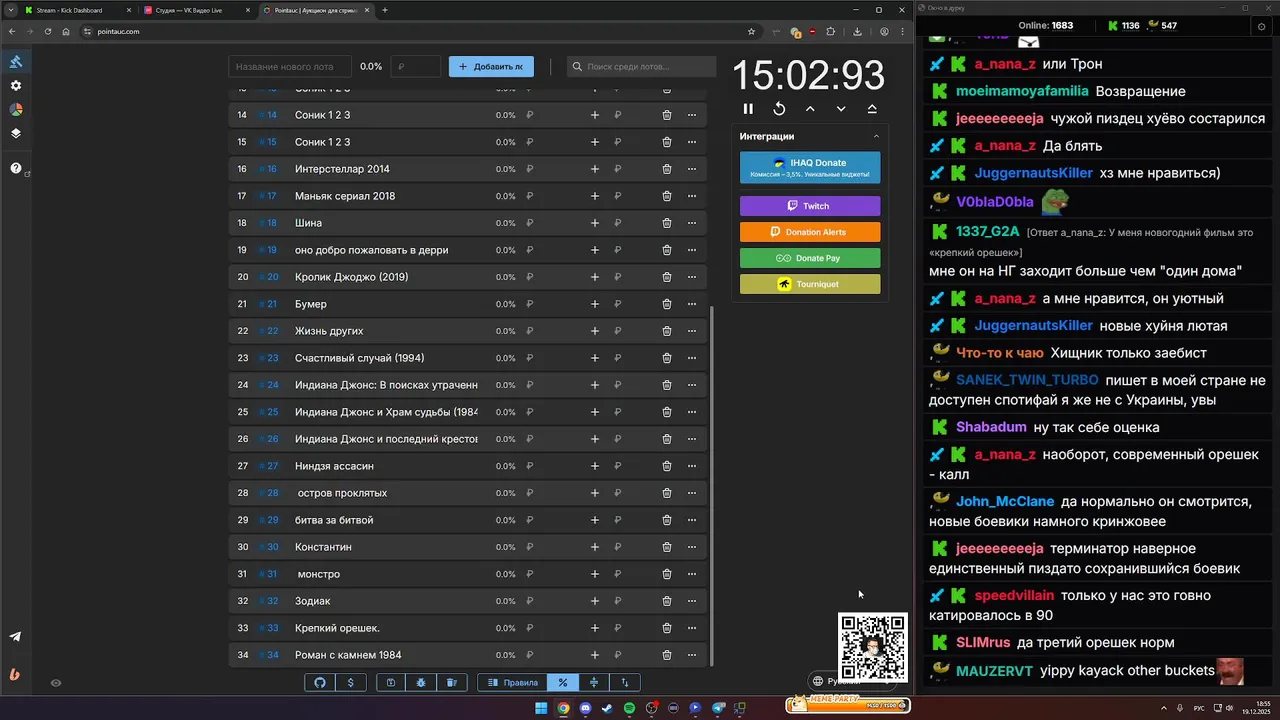
Task: Click the dollar sign button in bottom toolbar
Action: 350,682
